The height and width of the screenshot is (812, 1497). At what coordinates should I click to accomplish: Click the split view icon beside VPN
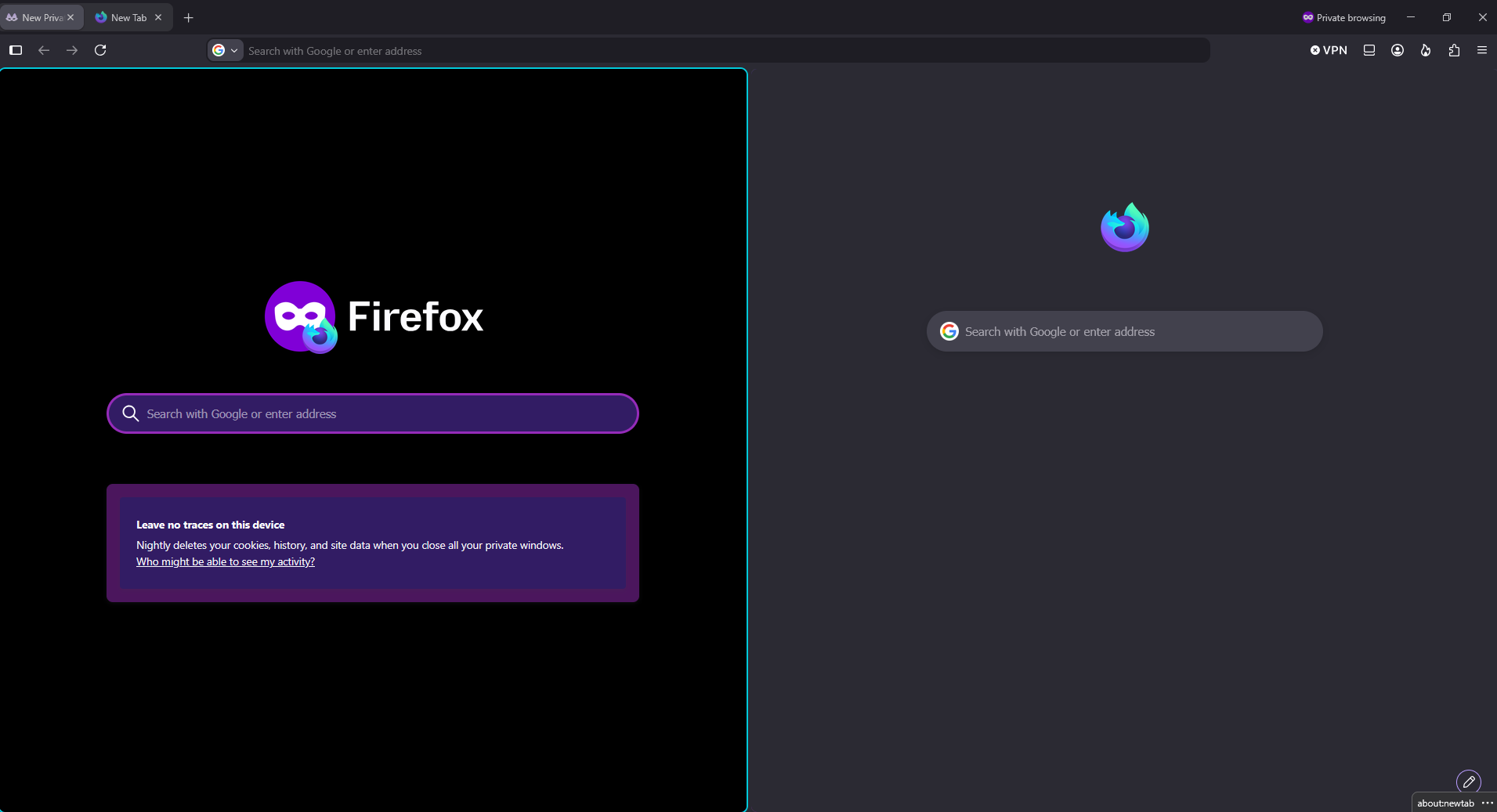coord(1369,50)
